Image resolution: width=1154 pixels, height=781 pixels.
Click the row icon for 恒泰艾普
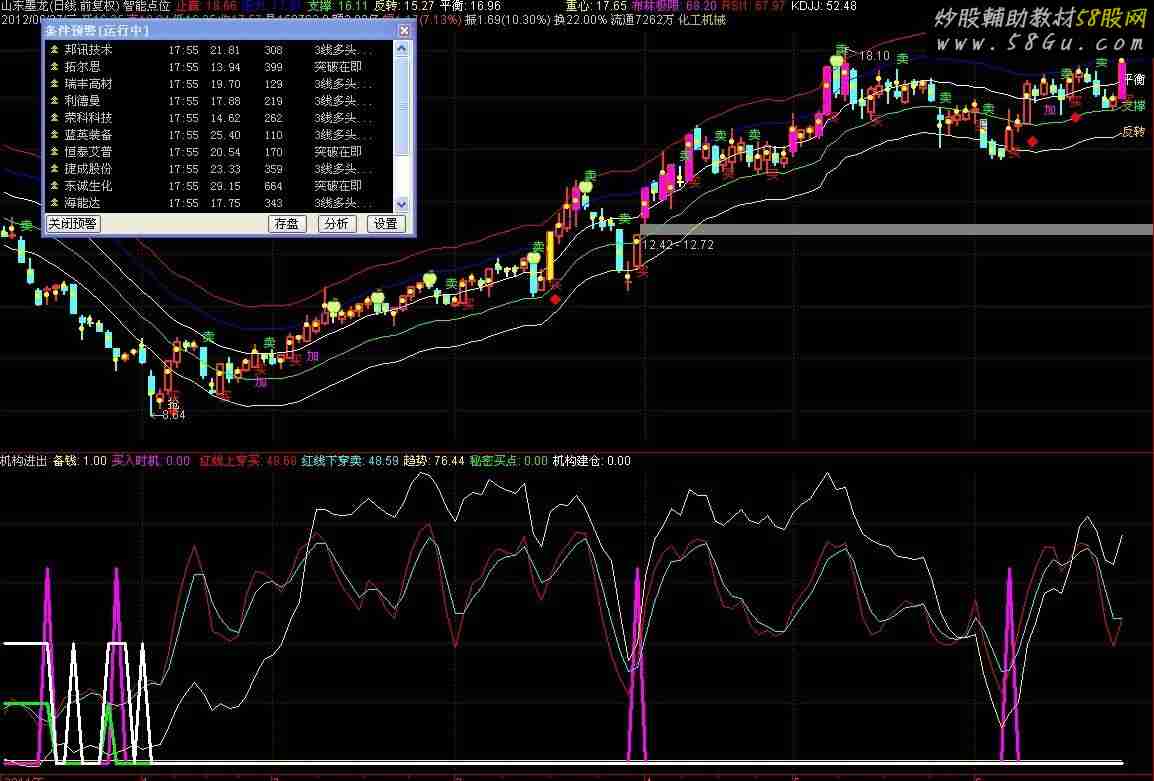click(x=54, y=152)
